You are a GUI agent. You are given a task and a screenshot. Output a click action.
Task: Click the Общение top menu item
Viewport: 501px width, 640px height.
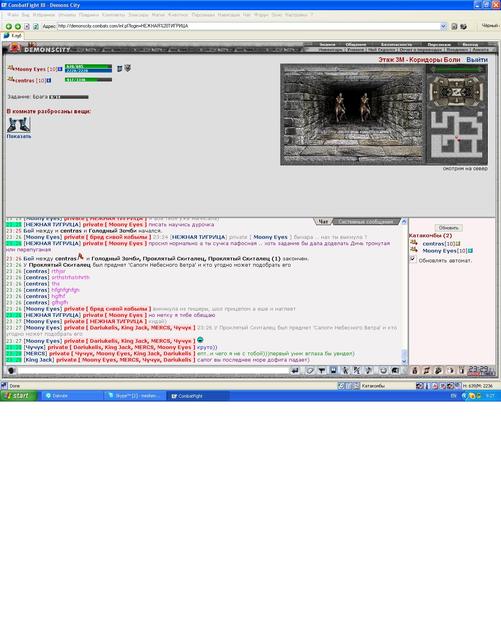tap(356, 44)
